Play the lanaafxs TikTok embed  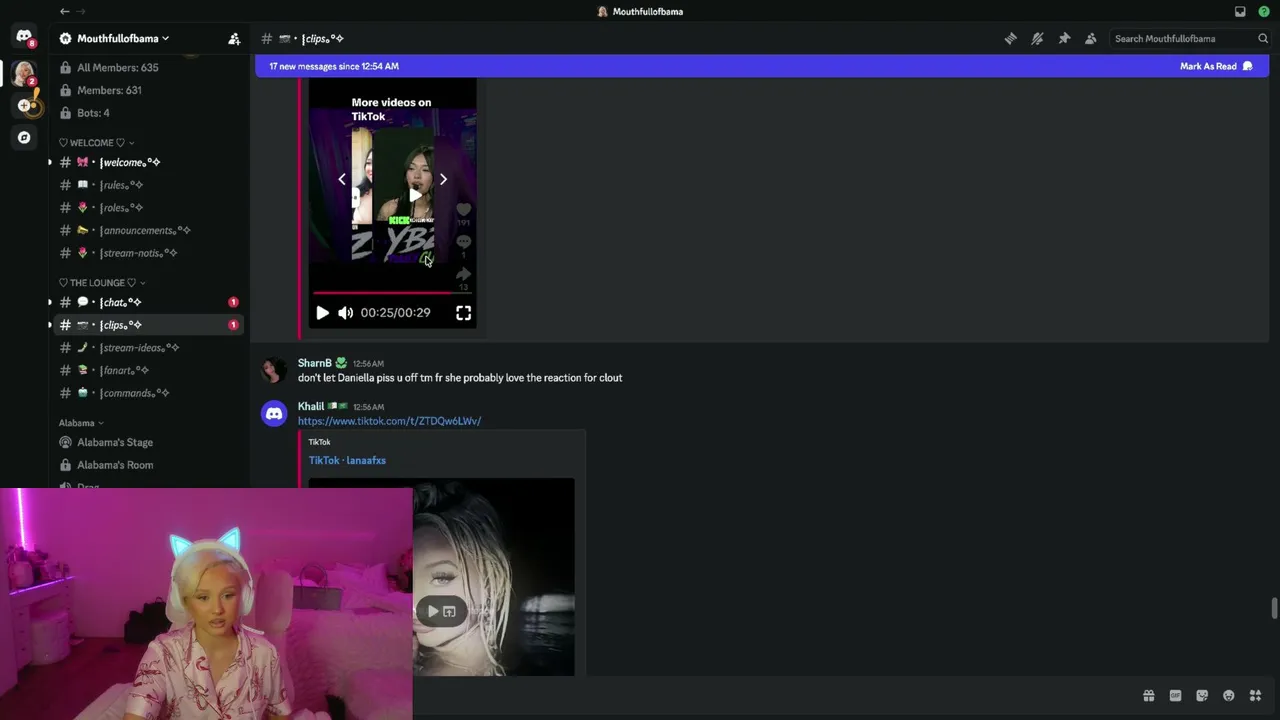pyautogui.click(x=433, y=611)
